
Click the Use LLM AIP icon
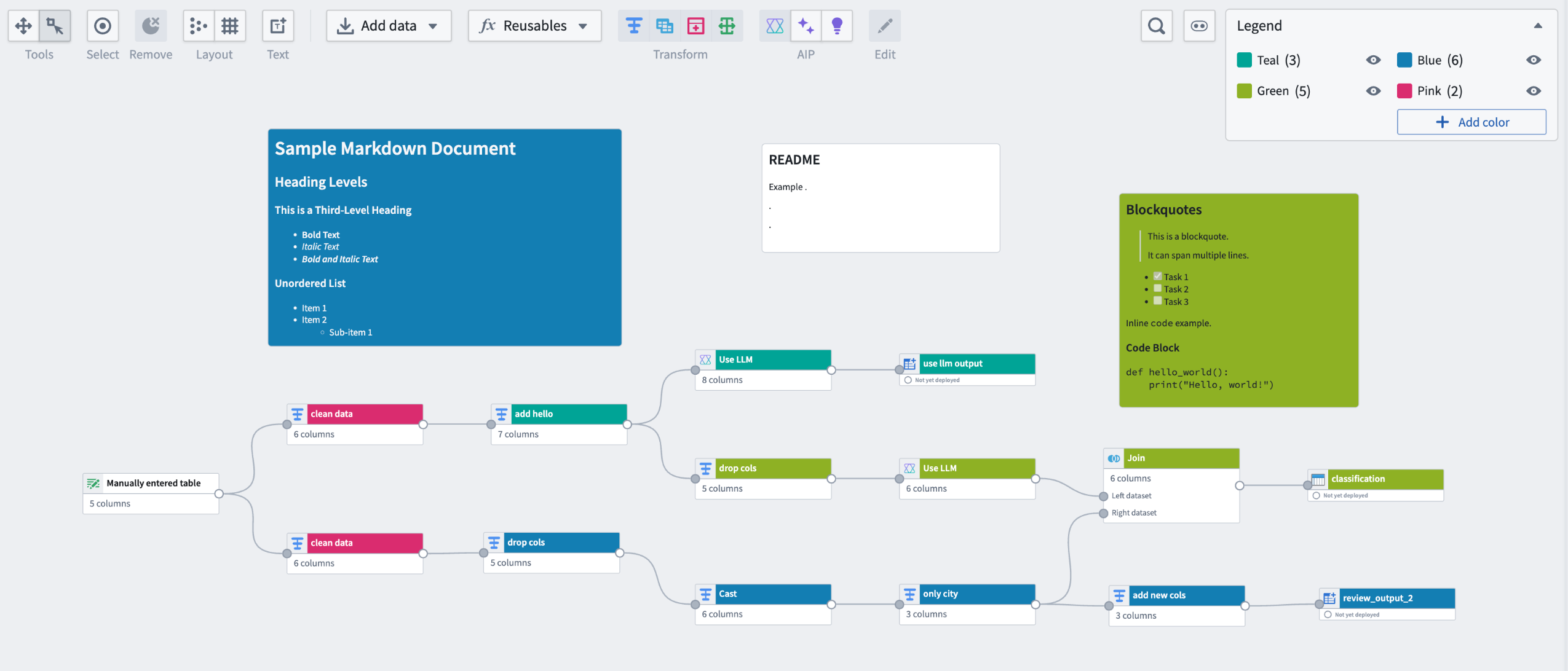pos(774,26)
